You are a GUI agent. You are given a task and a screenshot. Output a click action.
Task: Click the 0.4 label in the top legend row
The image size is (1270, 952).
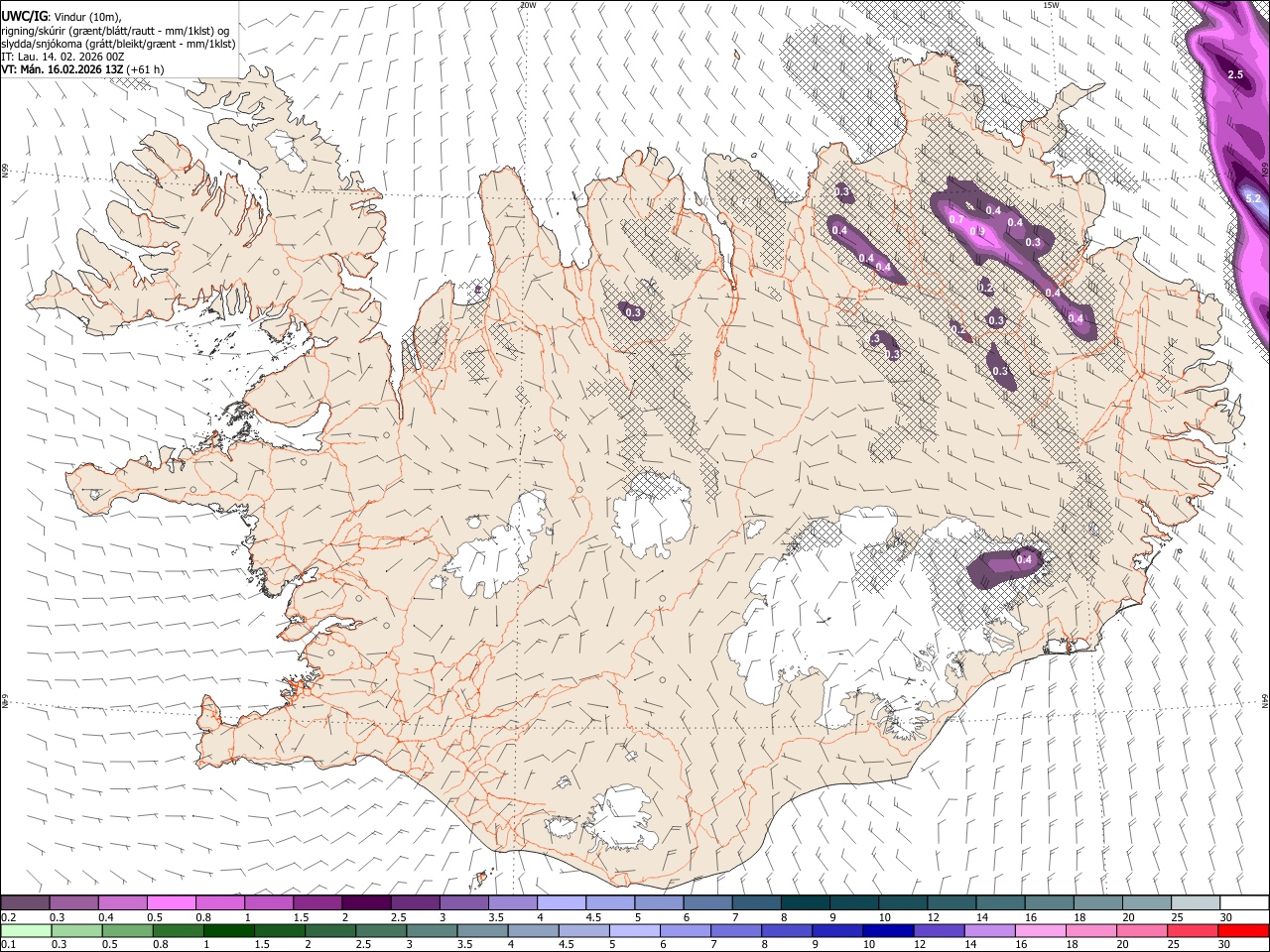coord(106,917)
